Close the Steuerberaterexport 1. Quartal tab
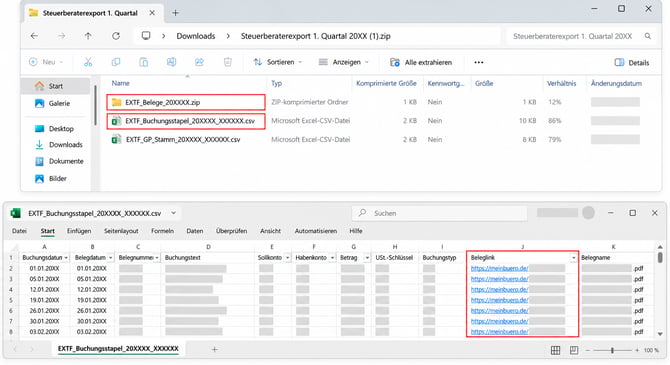670x365 pixels. 152,13
